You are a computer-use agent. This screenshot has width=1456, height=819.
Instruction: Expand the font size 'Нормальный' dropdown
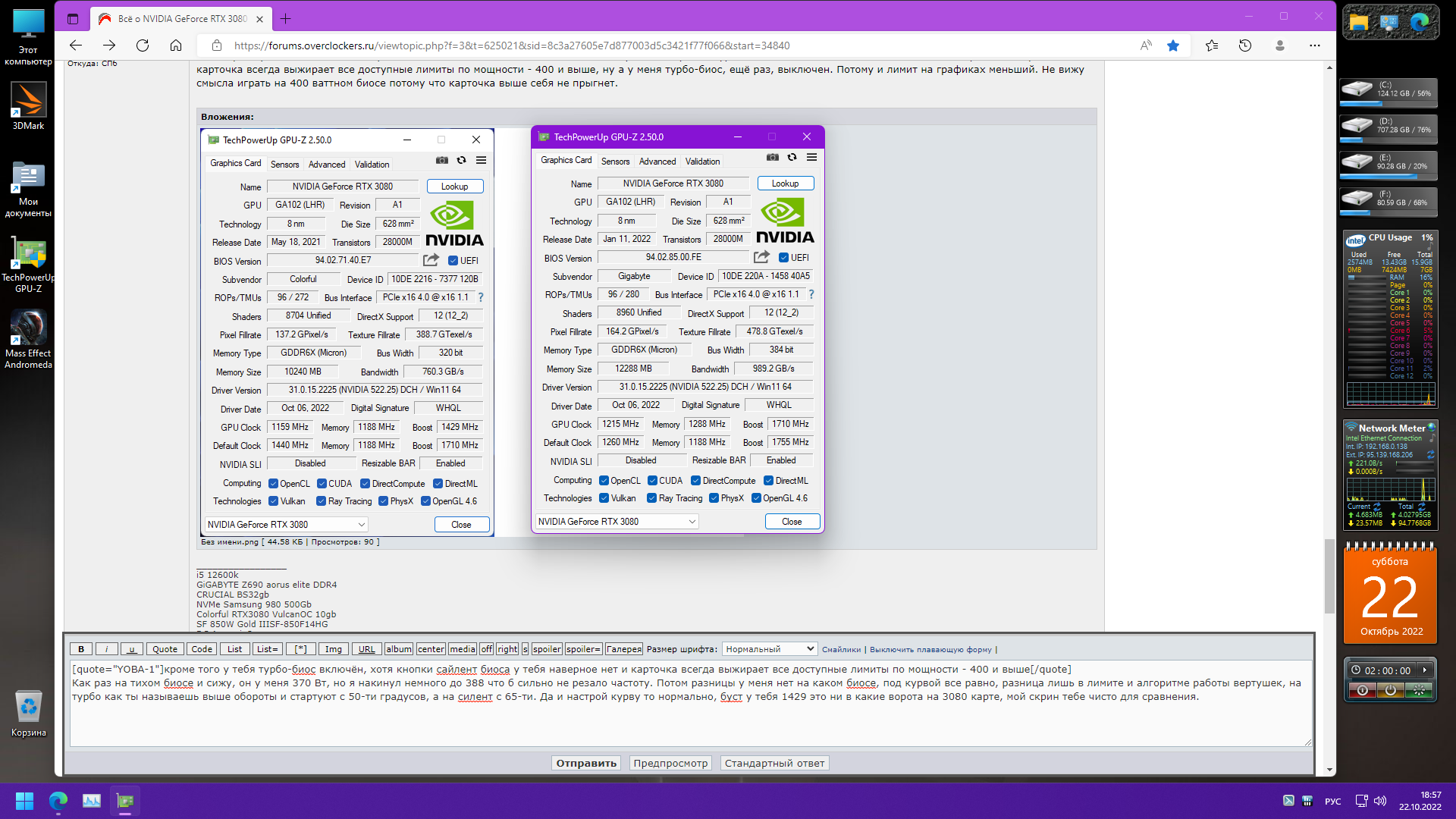[769, 649]
